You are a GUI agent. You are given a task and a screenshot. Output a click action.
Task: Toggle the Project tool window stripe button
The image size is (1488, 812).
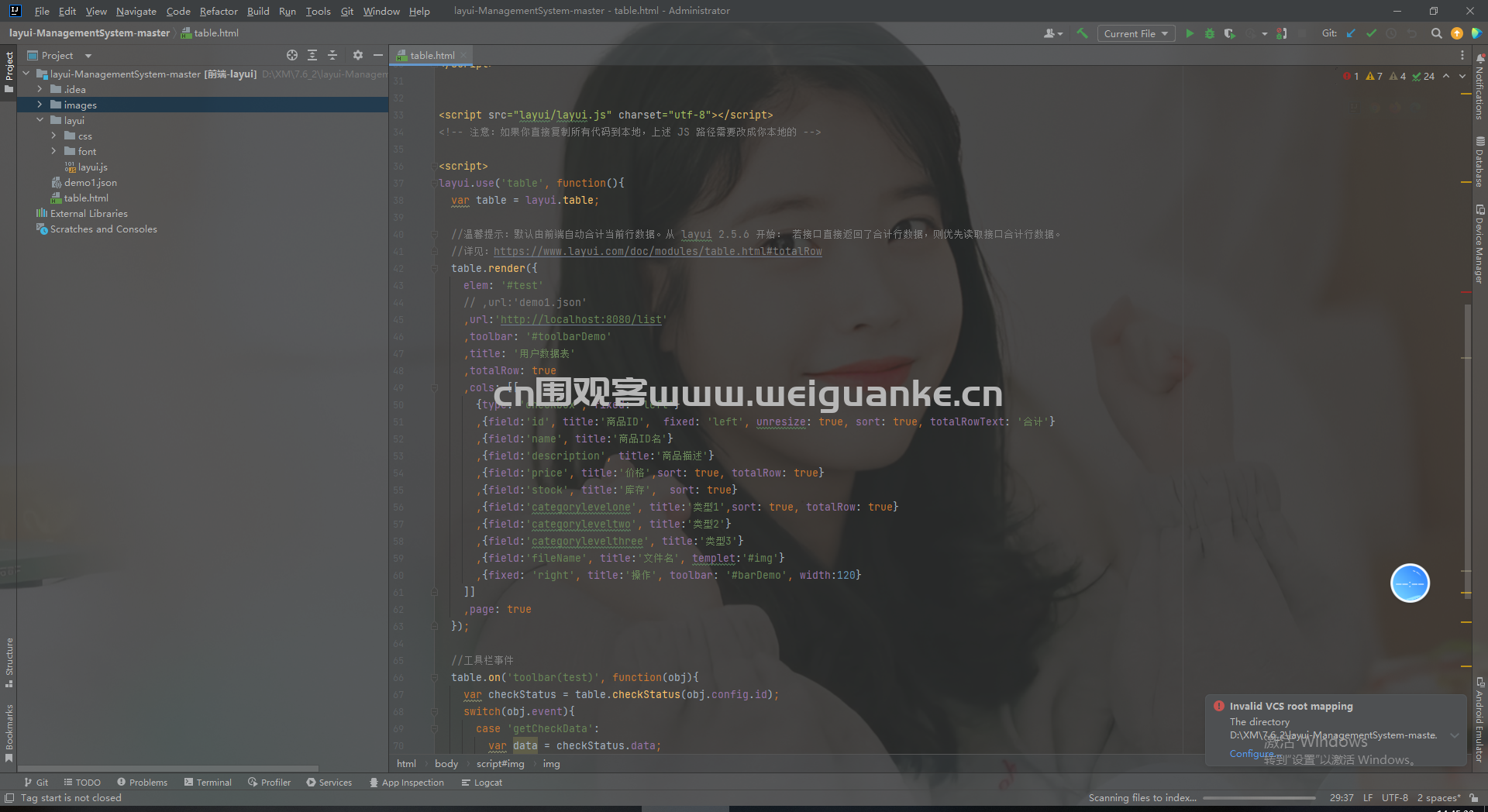9,71
